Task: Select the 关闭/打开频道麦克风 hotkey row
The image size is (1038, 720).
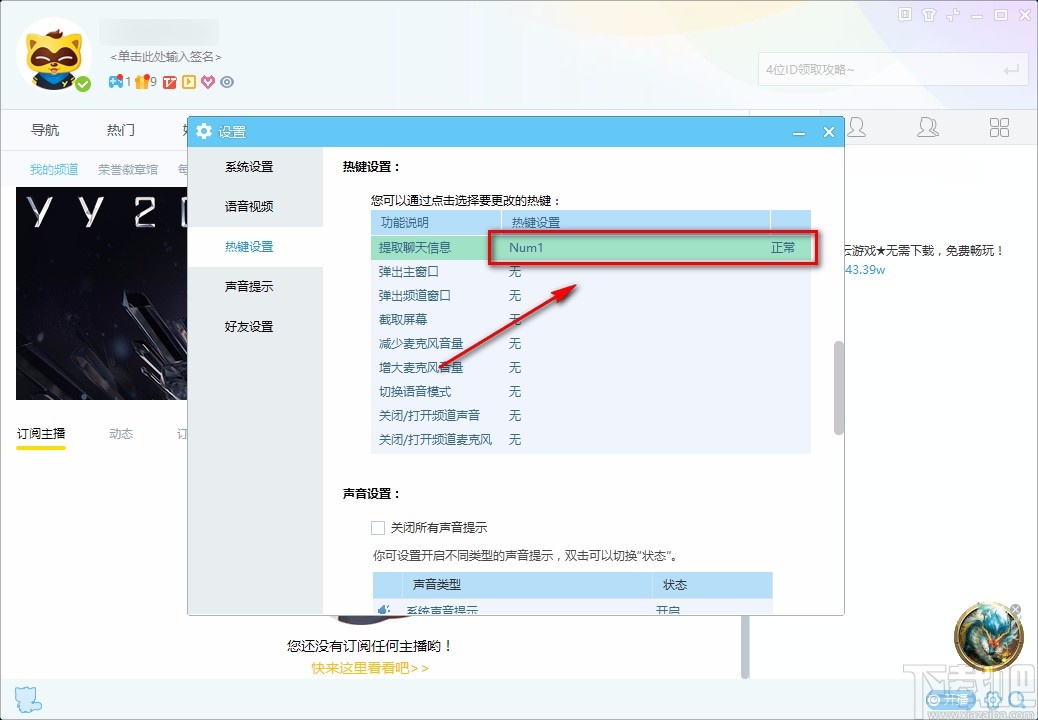Action: (x=590, y=439)
